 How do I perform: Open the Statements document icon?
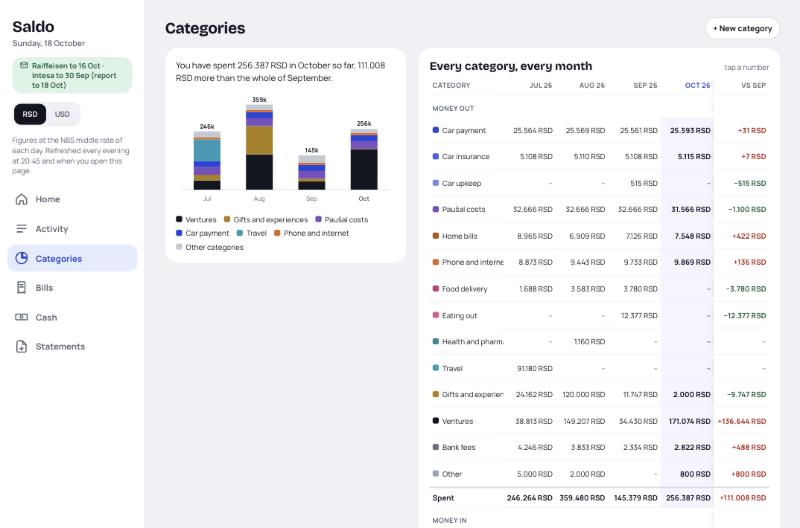21,346
